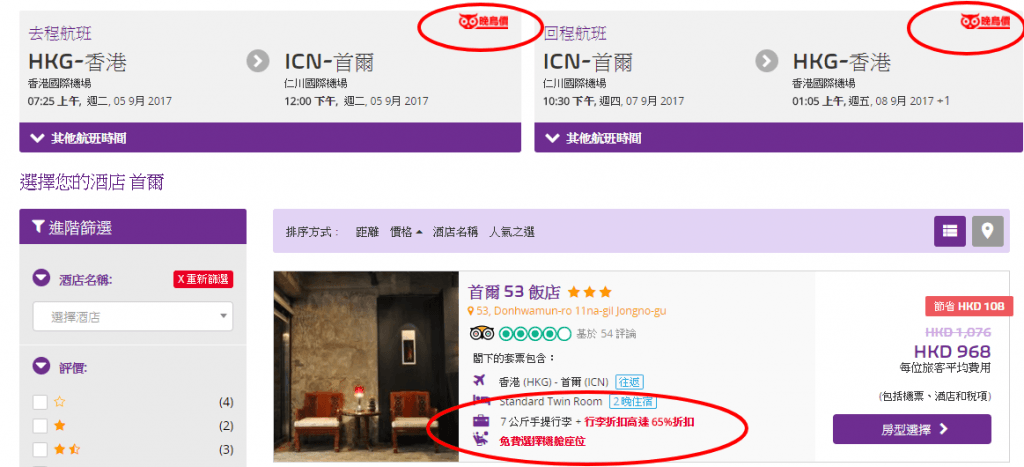This screenshot has height=467, width=1024.
Task: Click return flight arrow circle icon
Action: tap(767, 61)
